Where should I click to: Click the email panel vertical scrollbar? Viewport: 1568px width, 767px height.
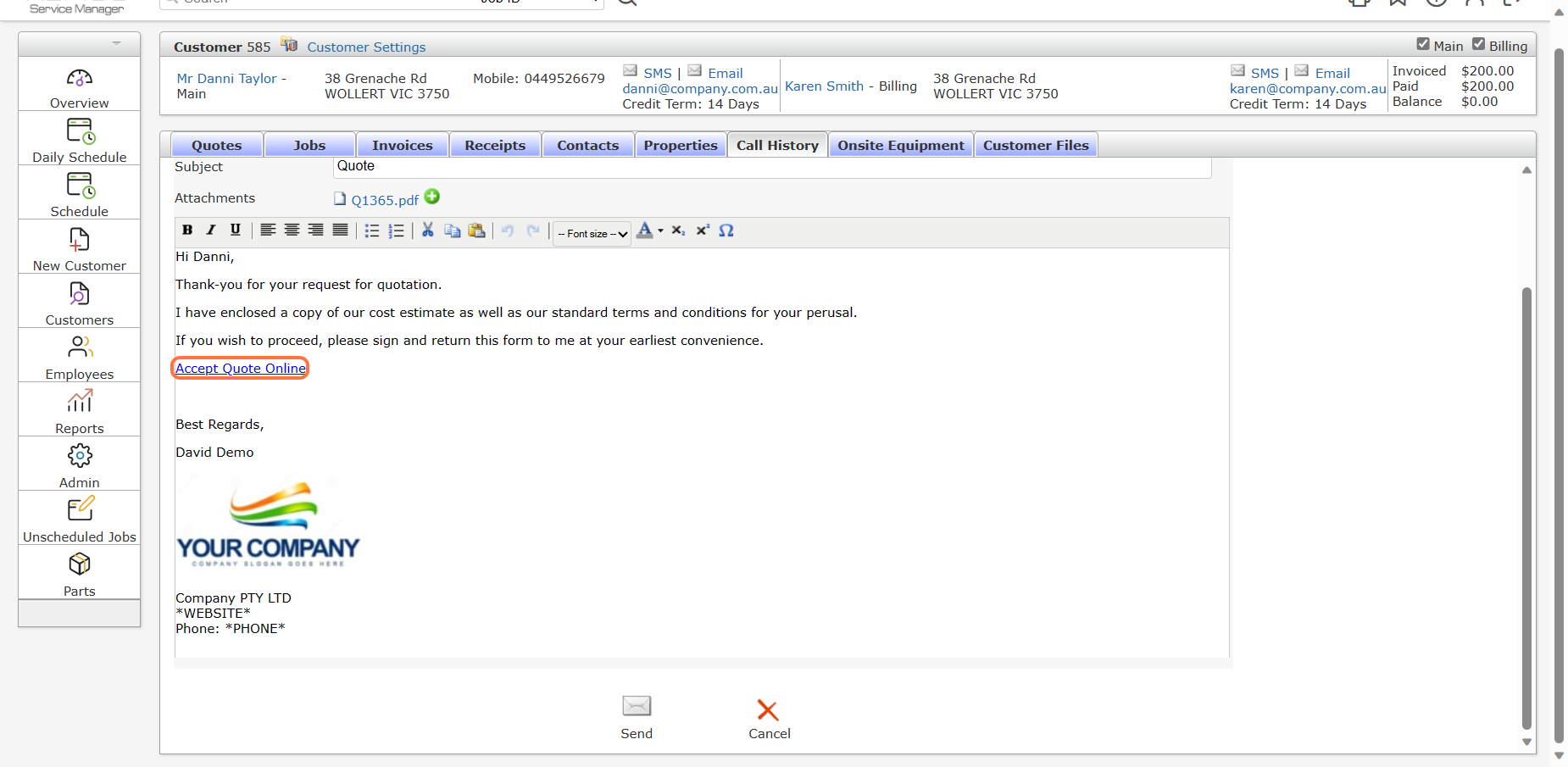click(1526, 509)
